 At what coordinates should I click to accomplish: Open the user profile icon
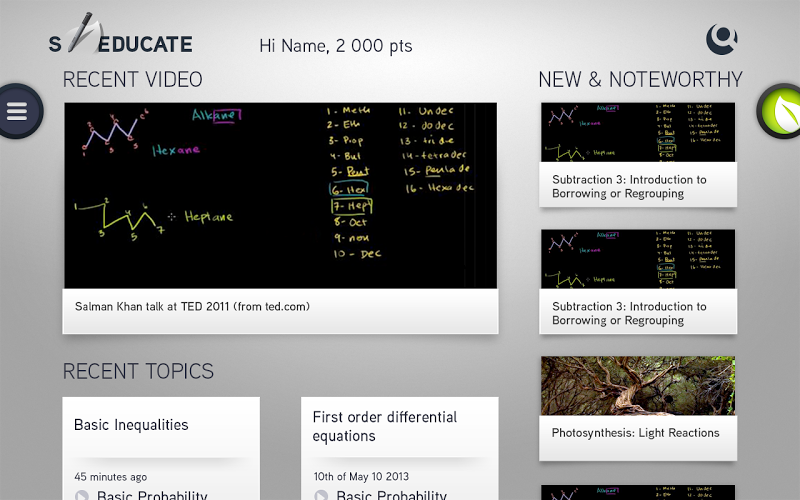click(x=721, y=40)
